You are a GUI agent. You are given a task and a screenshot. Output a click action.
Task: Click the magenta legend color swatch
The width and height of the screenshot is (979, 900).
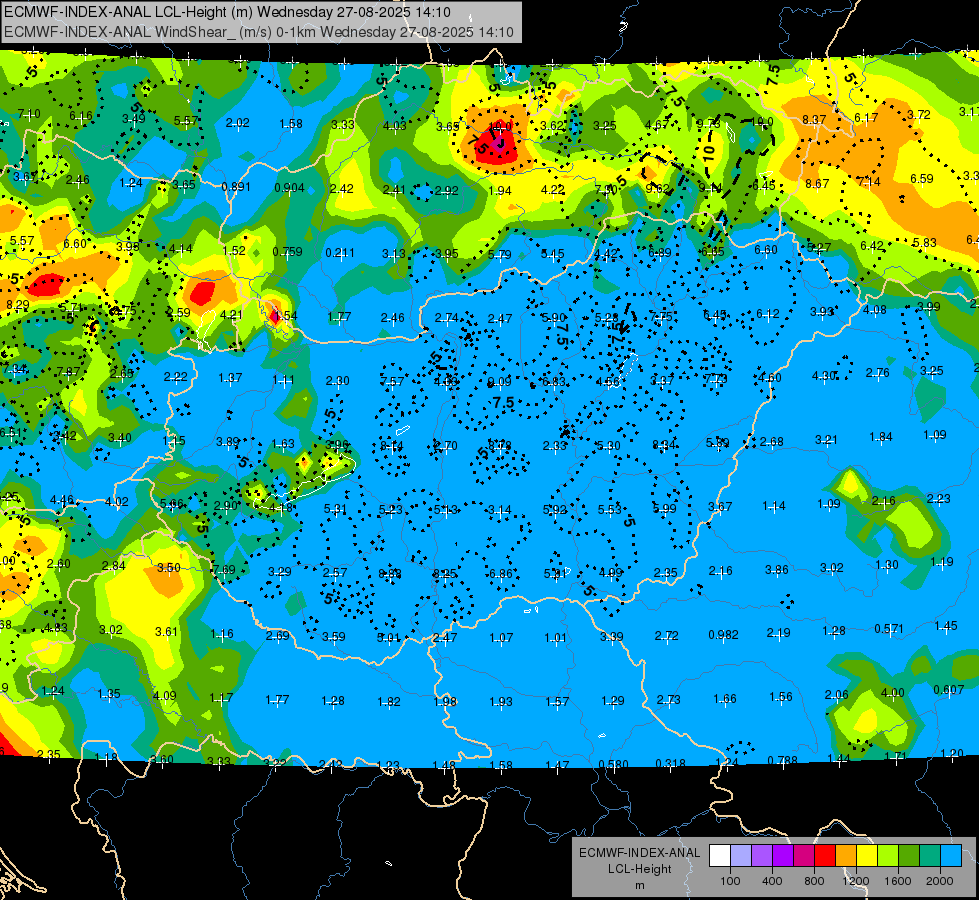pyautogui.click(x=804, y=856)
